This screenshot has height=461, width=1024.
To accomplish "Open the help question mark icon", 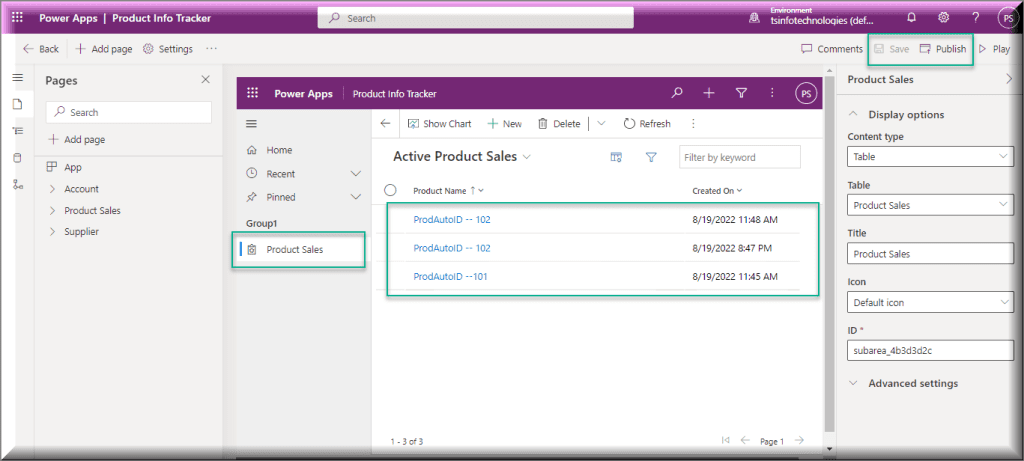I will pyautogui.click(x=976, y=18).
